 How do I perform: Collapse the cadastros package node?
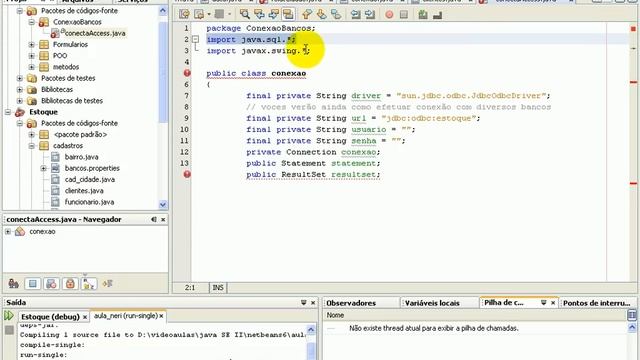31,146
